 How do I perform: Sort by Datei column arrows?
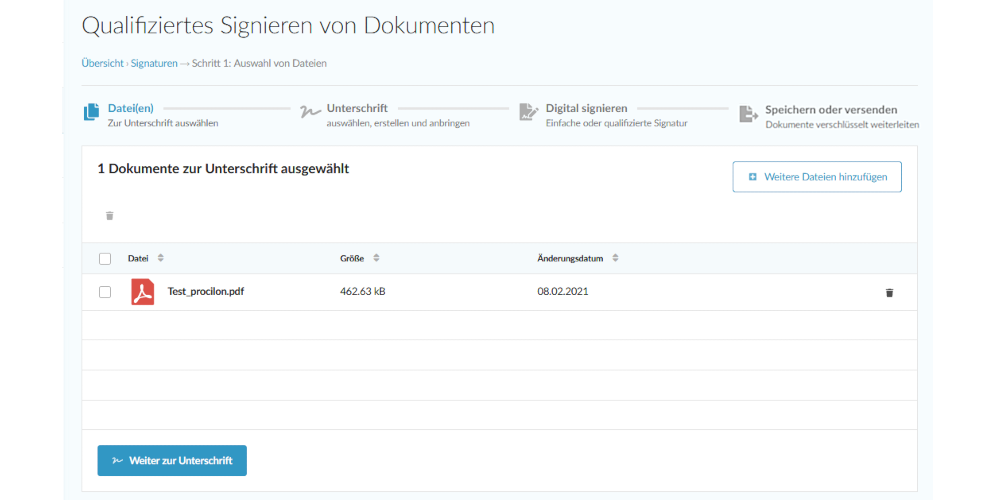click(161, 258)
